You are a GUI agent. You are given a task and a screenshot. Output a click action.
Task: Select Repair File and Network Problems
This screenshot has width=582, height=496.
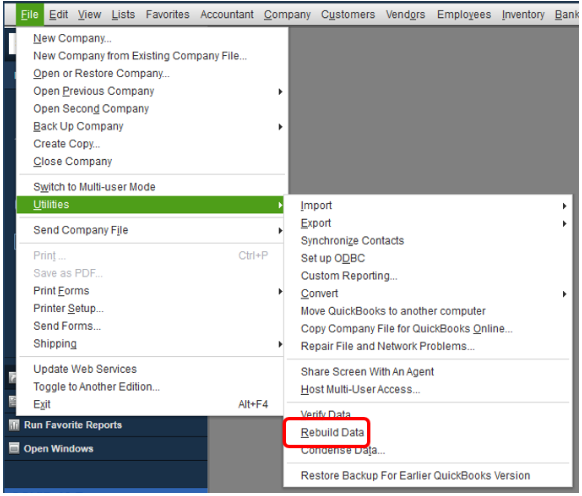coord(428,346)
